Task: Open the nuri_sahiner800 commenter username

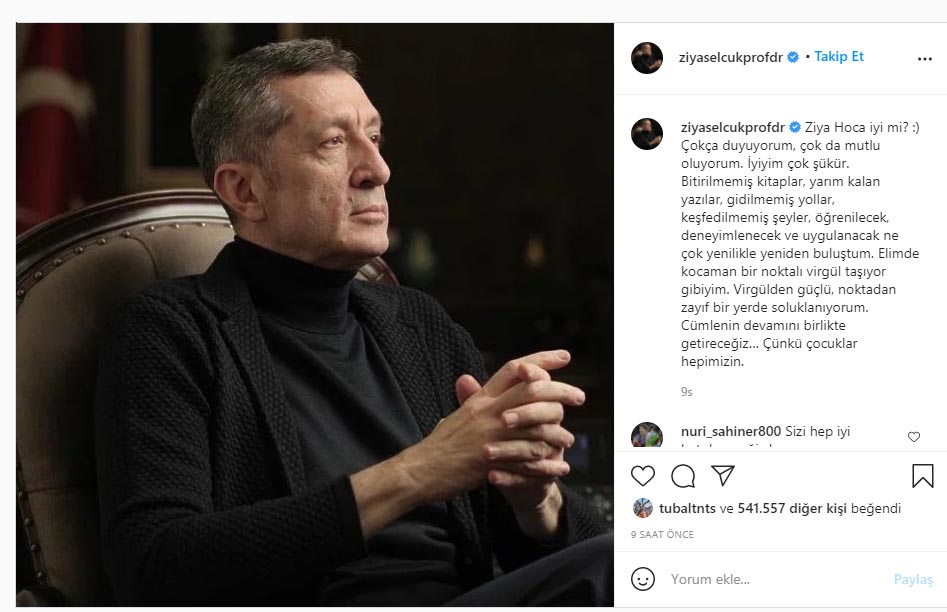Action: (x=730, y=432)
